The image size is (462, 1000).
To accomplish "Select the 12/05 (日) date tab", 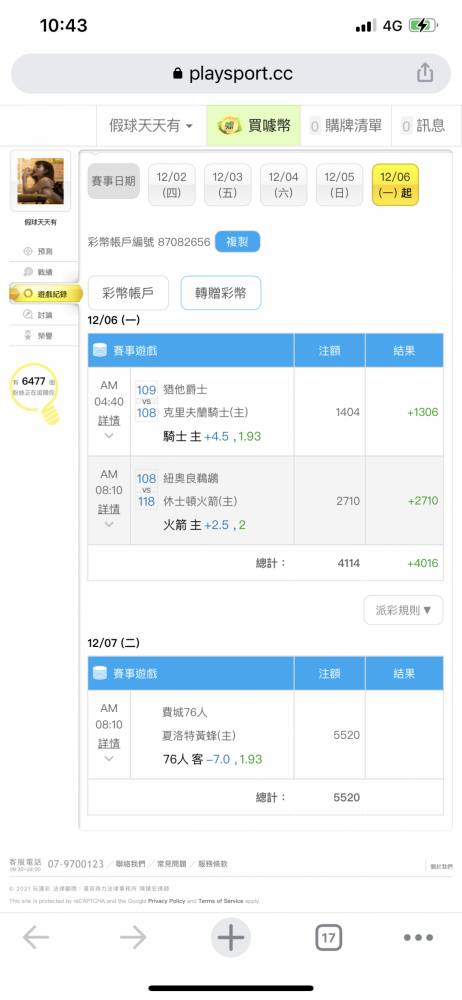I will click(339, 185).
